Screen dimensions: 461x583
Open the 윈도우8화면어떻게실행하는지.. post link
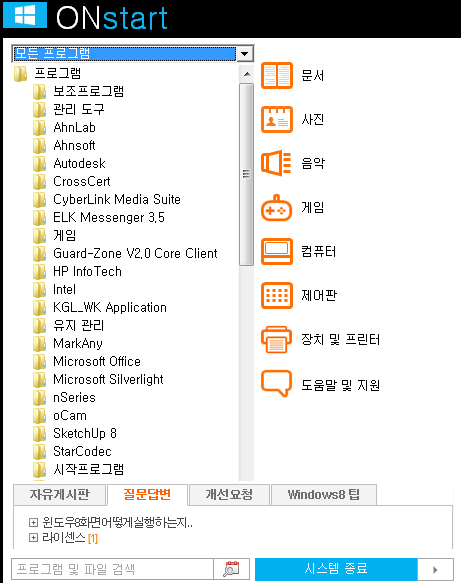pyautogui.click(x=117, y=523)
